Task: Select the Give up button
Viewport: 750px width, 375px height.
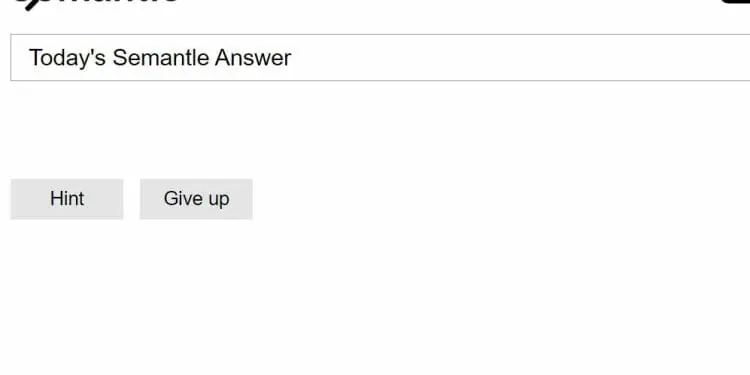Action: [x=196, y=199]
